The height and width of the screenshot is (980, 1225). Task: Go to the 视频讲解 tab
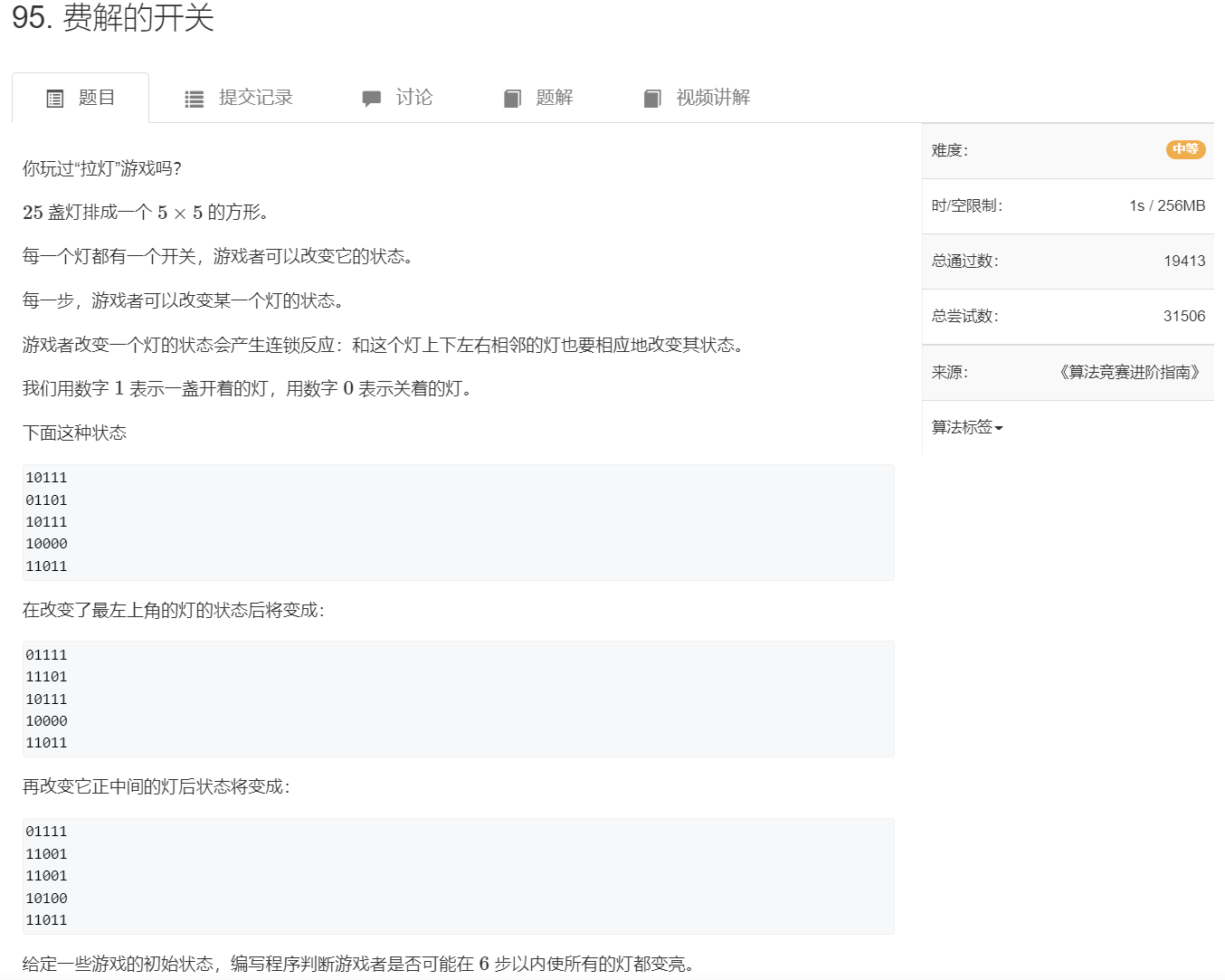[x=697, y=98]
